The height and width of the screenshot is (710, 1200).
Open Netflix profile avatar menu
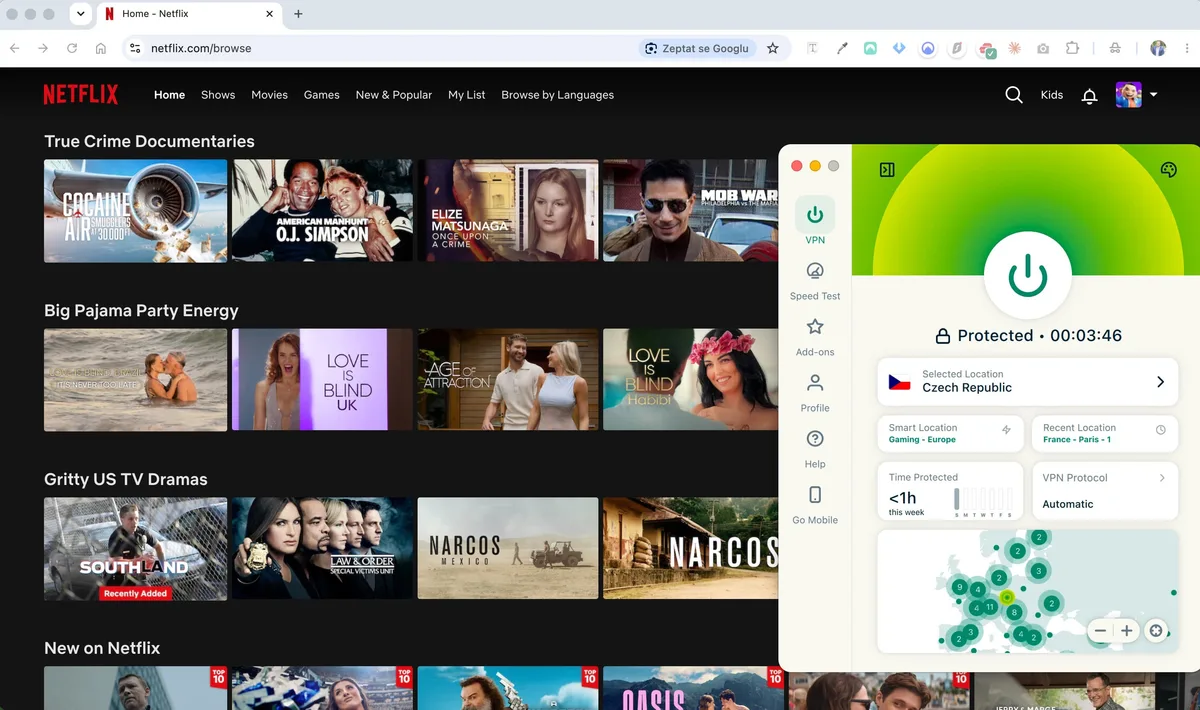point(1136,95)
